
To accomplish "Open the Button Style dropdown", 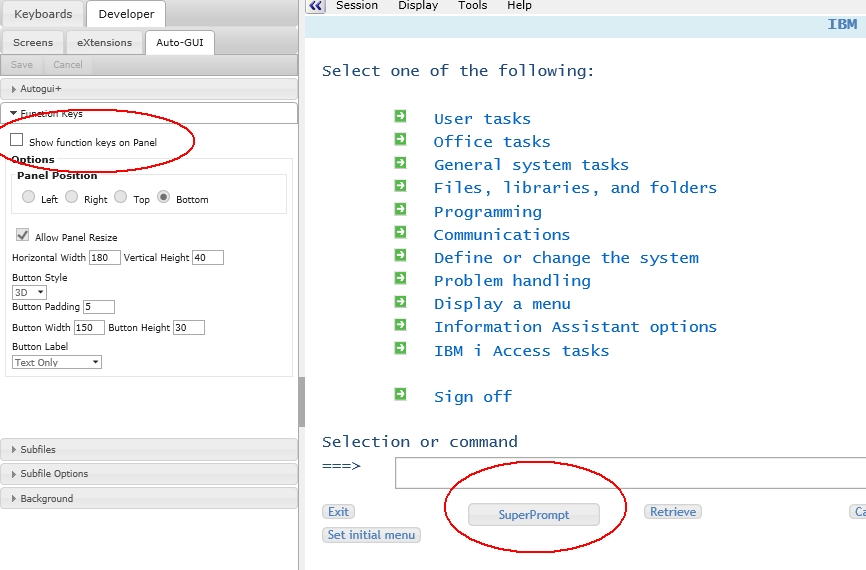I will point(29,292).
